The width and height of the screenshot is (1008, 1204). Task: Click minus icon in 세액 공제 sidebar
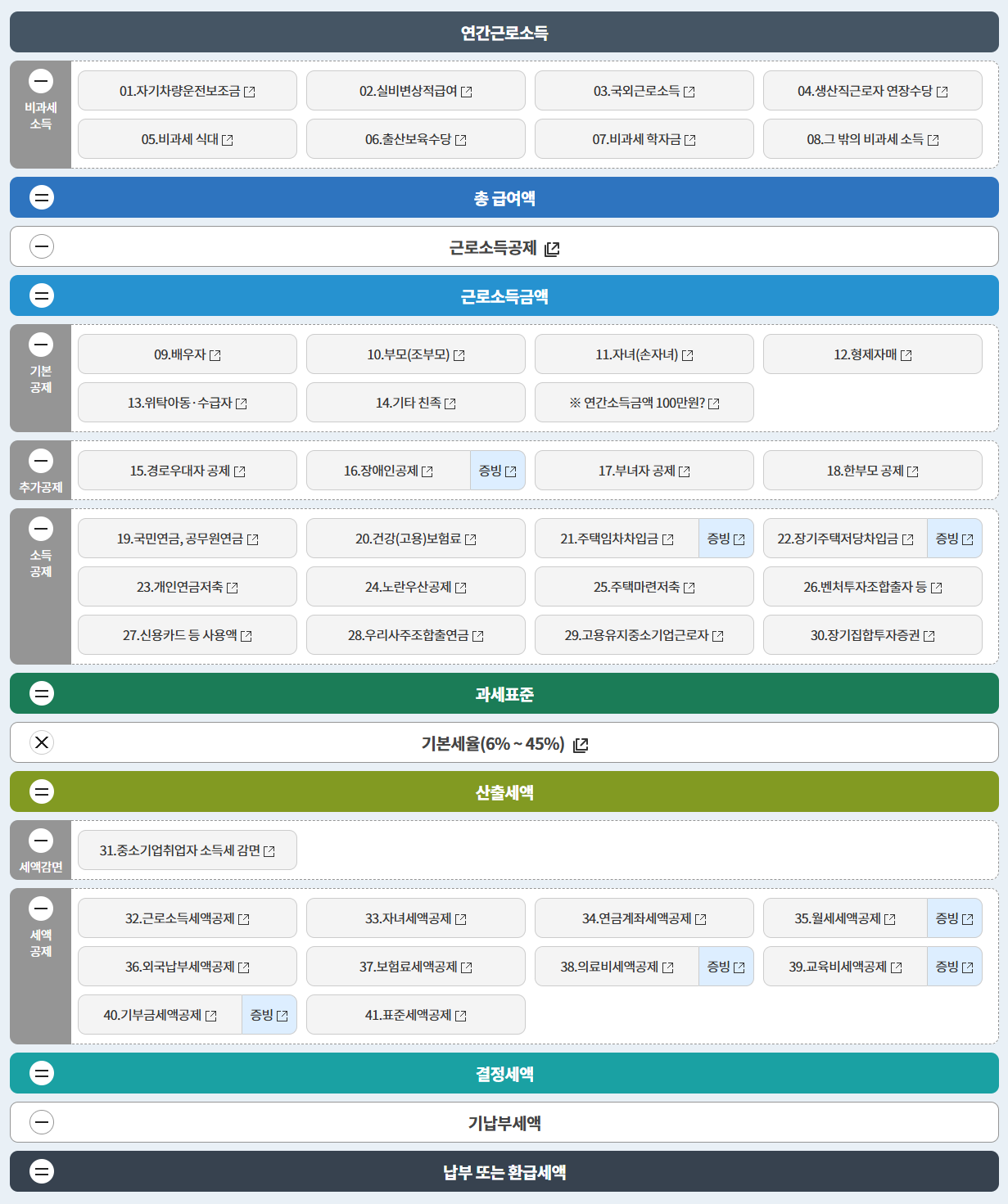[x=41, y=909]
